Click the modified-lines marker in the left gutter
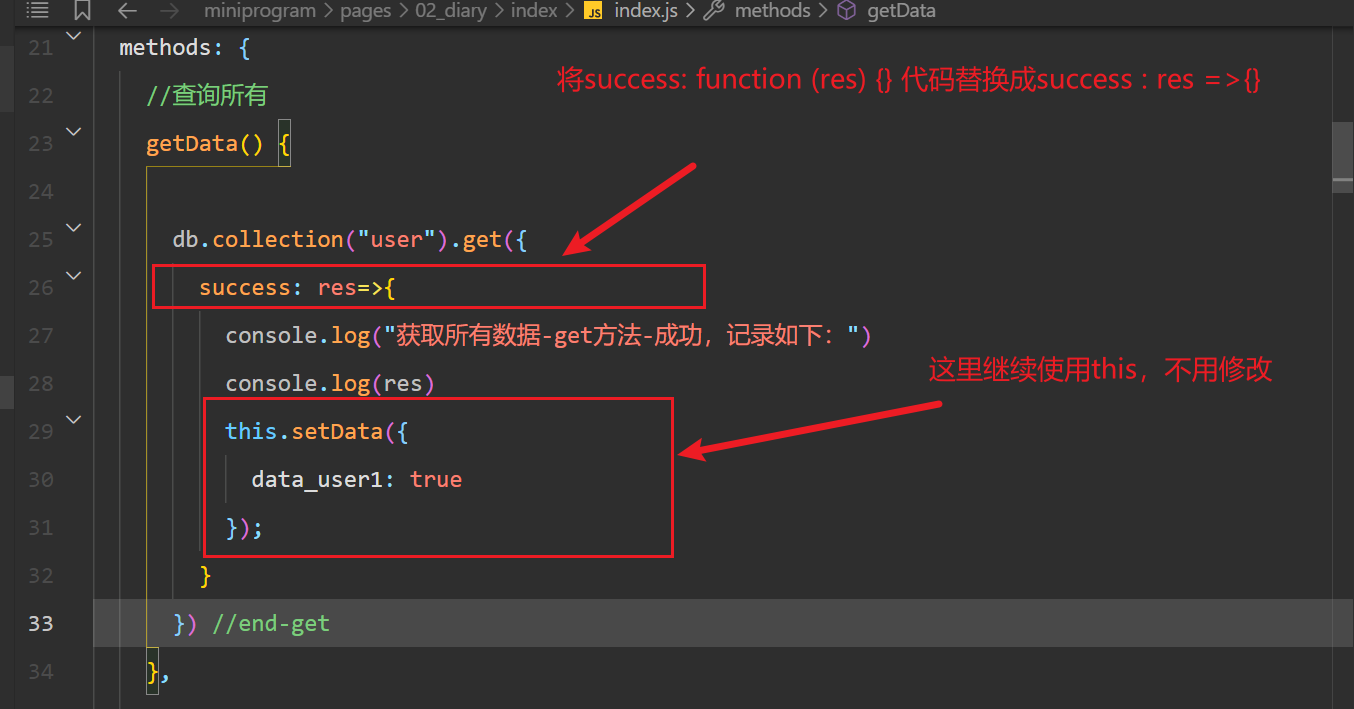 7,392
